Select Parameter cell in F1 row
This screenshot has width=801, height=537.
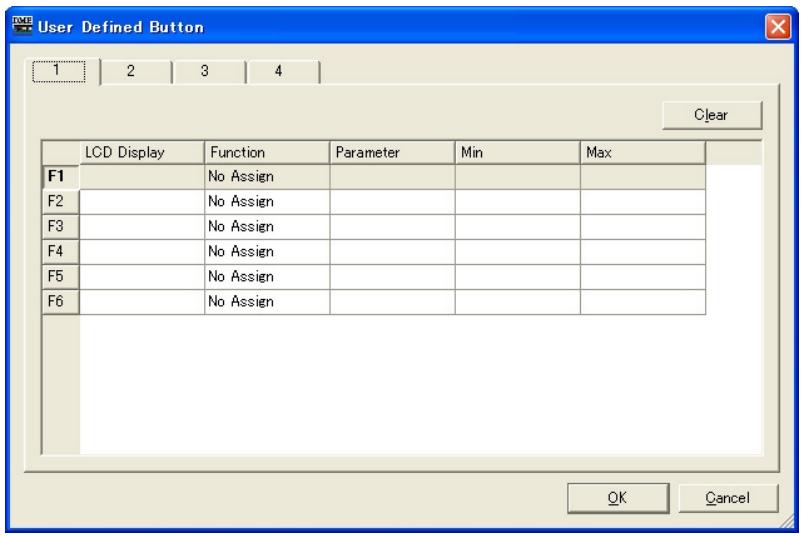[x=392, y=177]
